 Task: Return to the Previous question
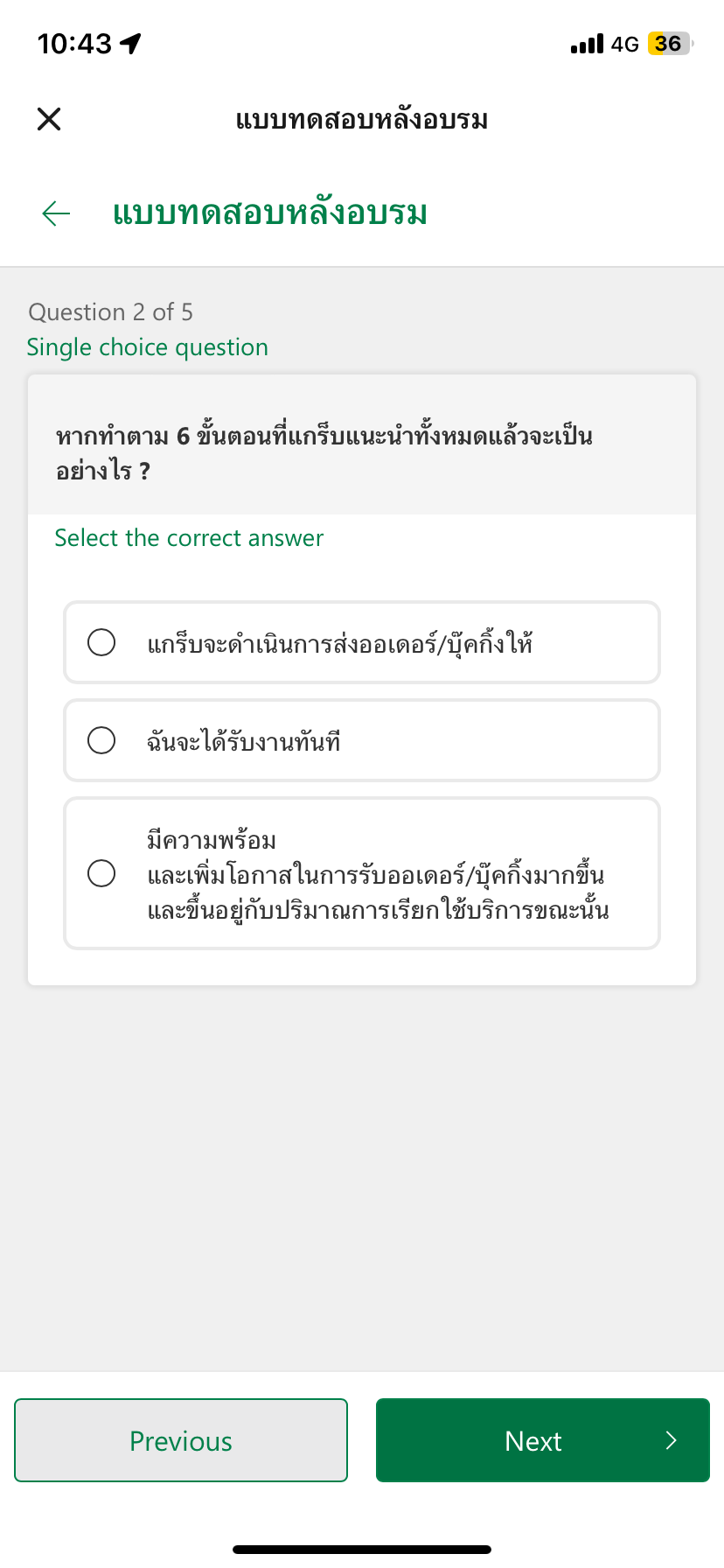[x=181, y=1440]
